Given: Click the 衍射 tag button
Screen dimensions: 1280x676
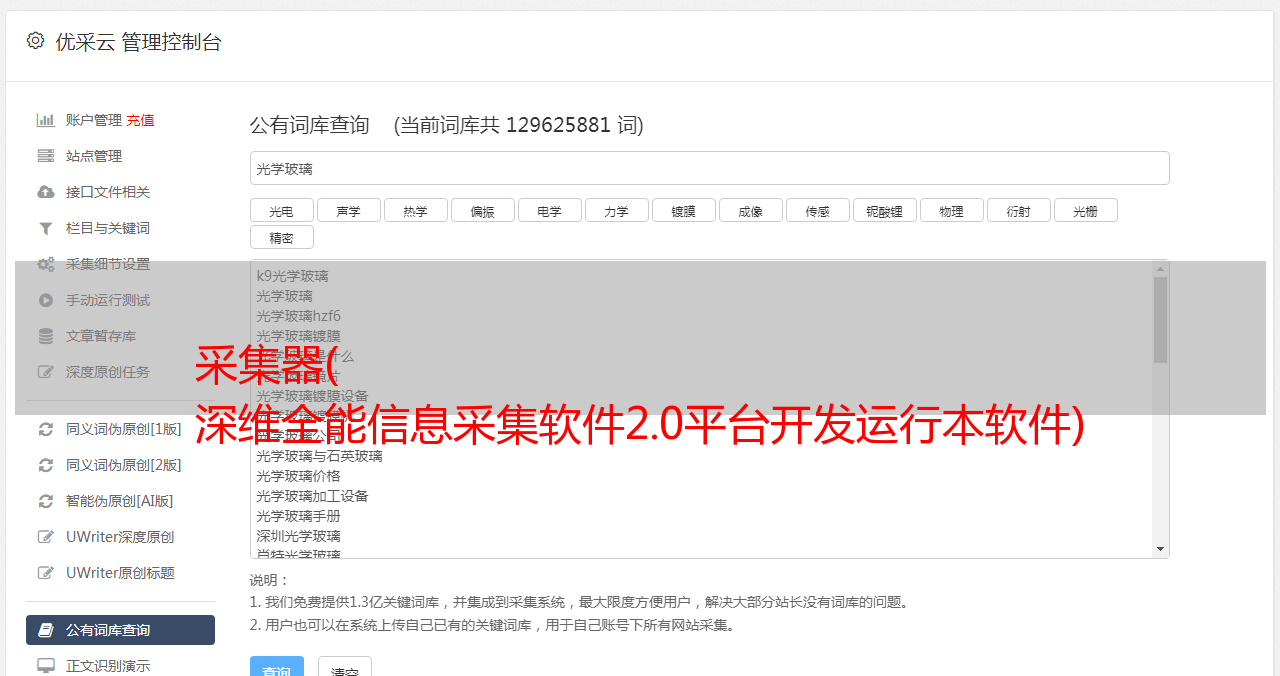Looking at the screenshot, I should point(1018,210).
